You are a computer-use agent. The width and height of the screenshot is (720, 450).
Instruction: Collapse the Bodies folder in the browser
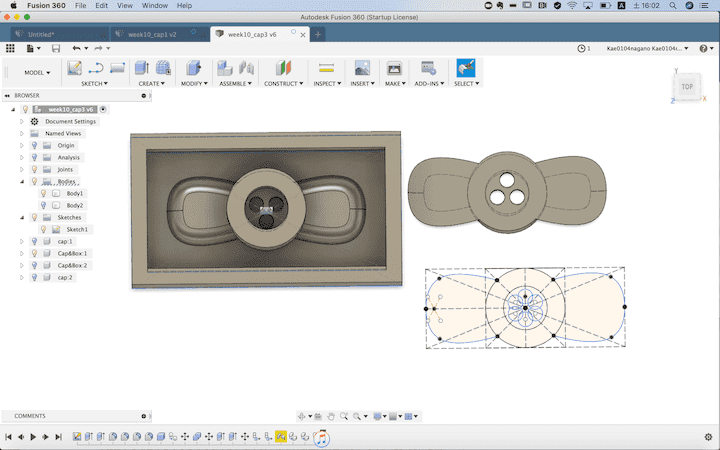[22, 181]
